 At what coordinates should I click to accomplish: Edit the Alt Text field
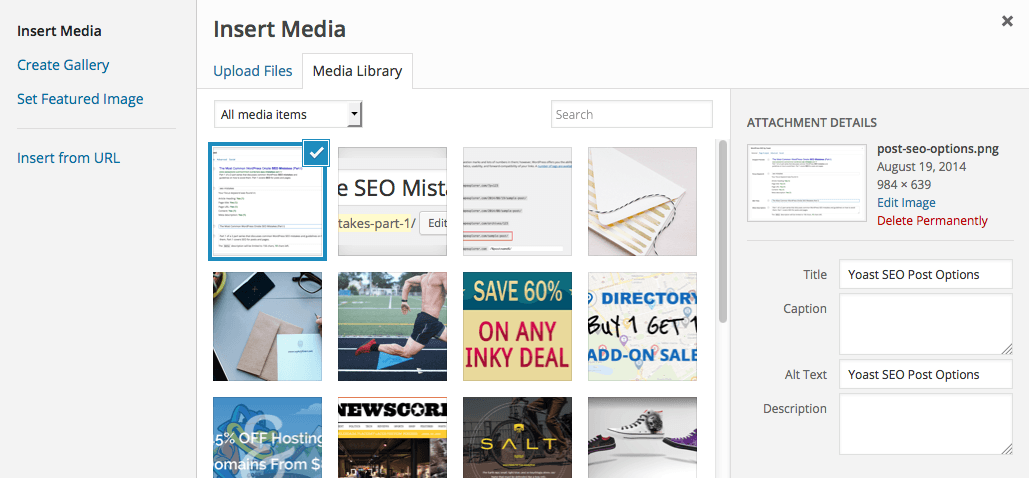tap(926, 374)
